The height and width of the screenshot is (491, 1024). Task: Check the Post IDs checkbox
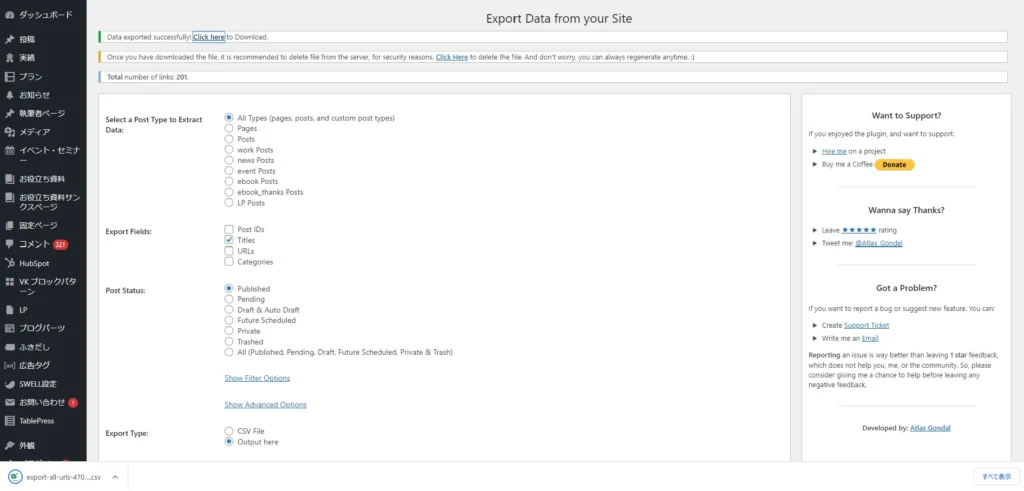pos(229,229)
